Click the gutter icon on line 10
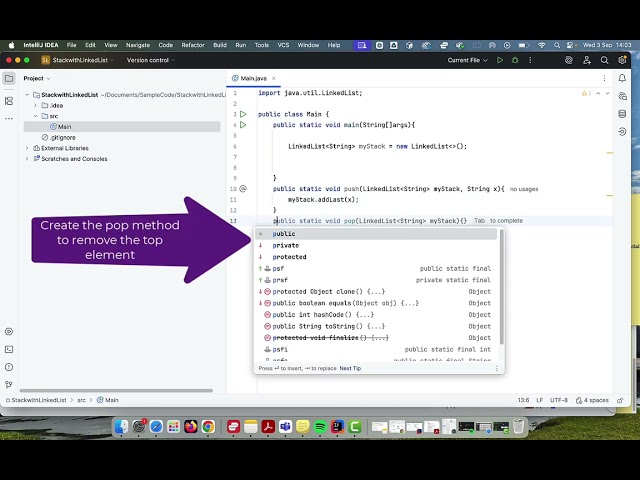This screenshot has width=640, height=480. click(x=243, y=189)
